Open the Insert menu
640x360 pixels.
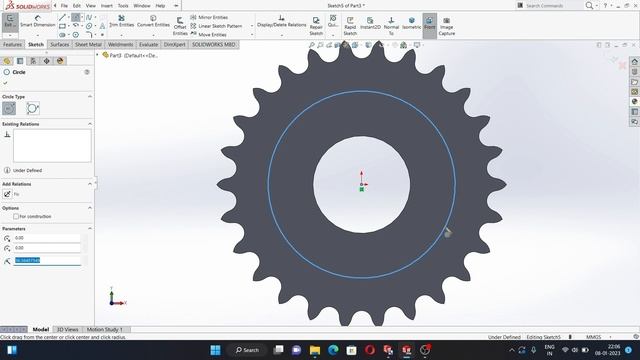click(107, 6)
